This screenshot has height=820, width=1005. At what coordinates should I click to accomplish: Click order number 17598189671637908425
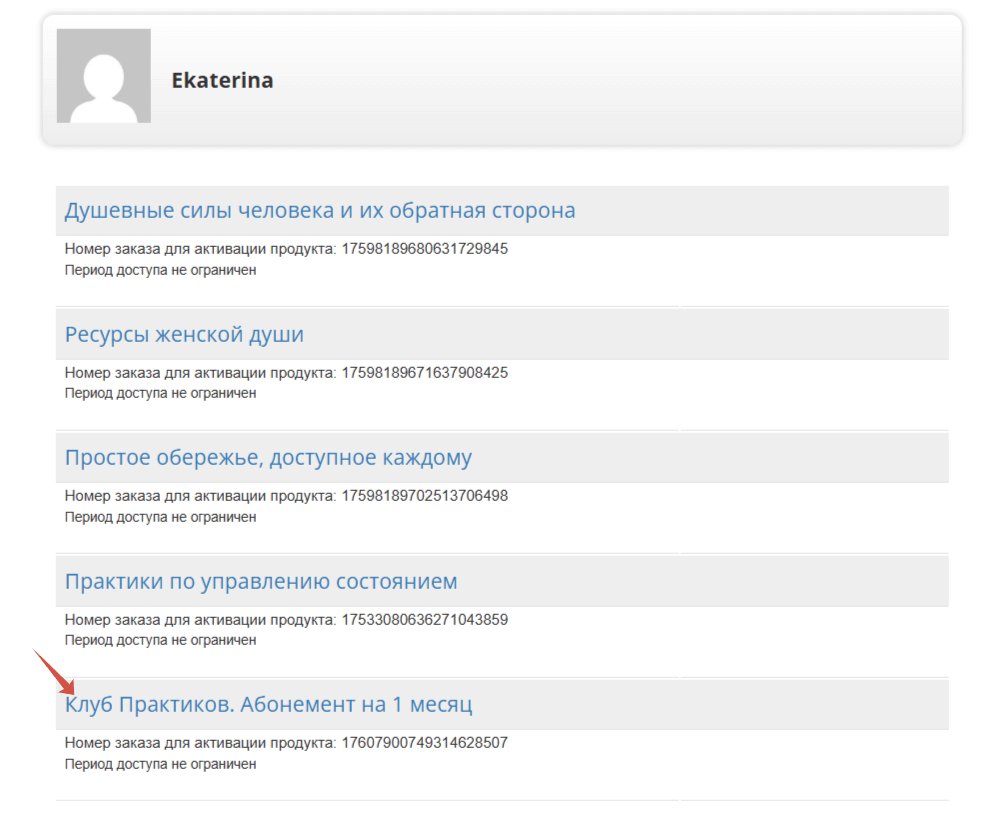[x=424, y=373]
